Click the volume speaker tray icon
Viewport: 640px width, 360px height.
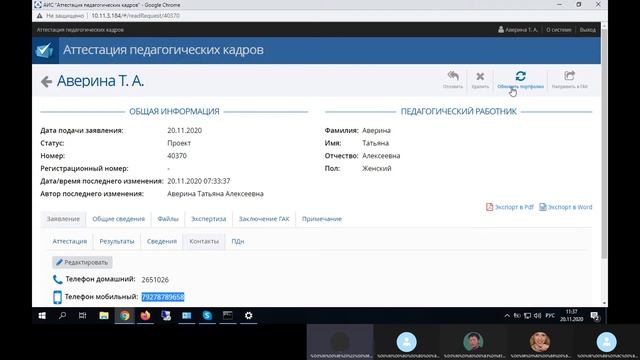coord(538,316)
